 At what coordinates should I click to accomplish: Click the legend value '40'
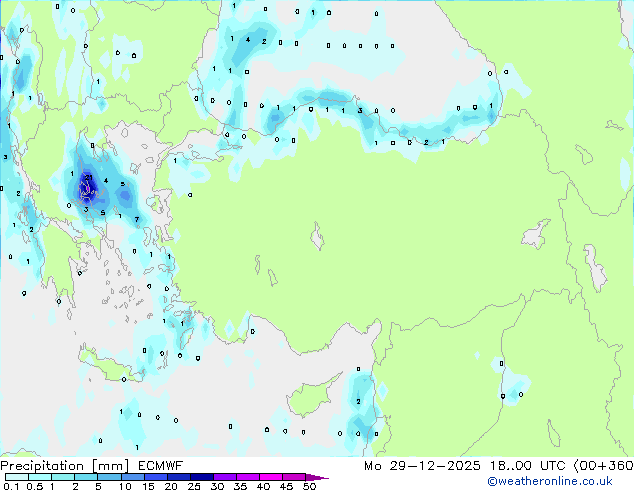[263, 486]
